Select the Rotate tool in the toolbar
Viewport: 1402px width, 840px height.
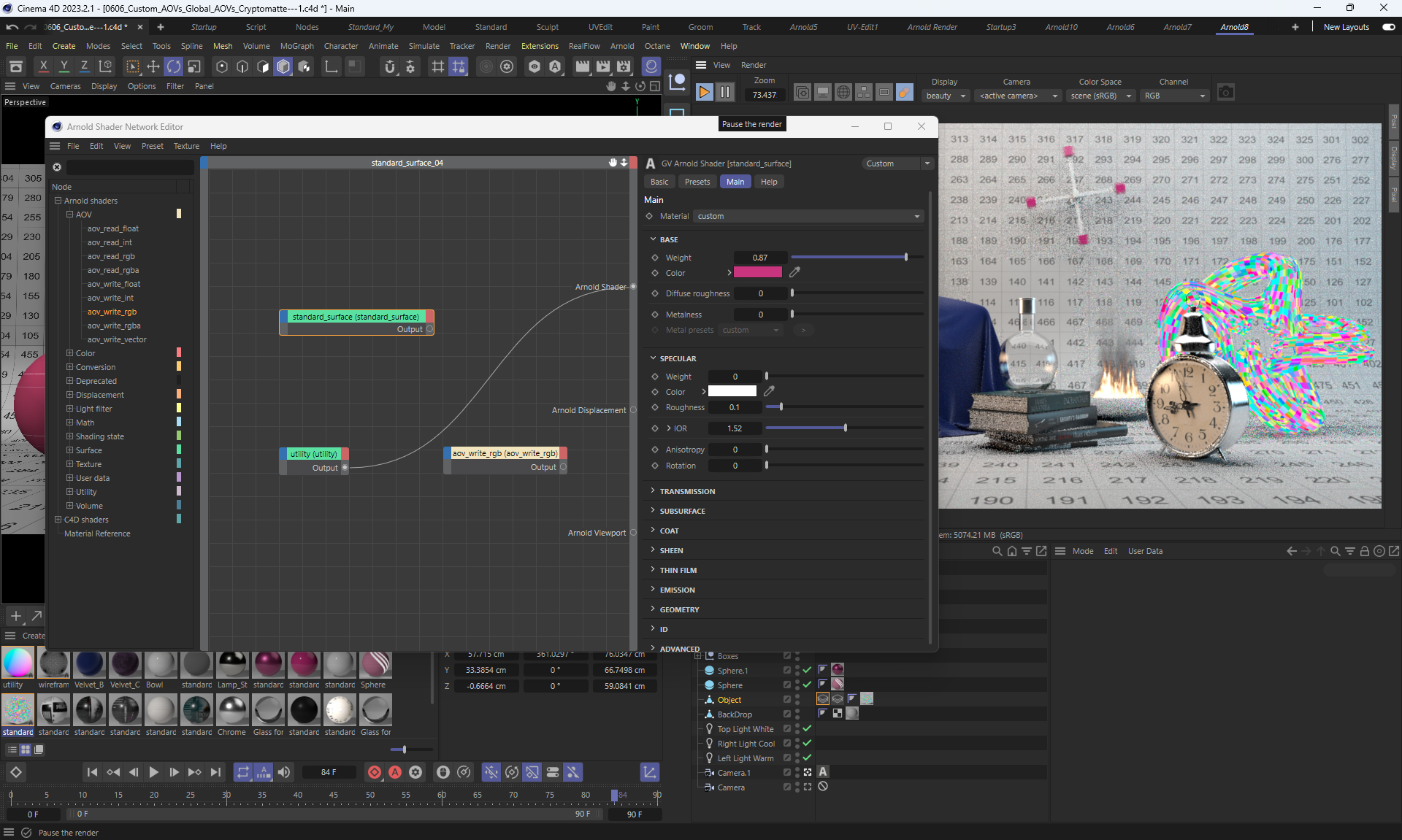[174, 66]
